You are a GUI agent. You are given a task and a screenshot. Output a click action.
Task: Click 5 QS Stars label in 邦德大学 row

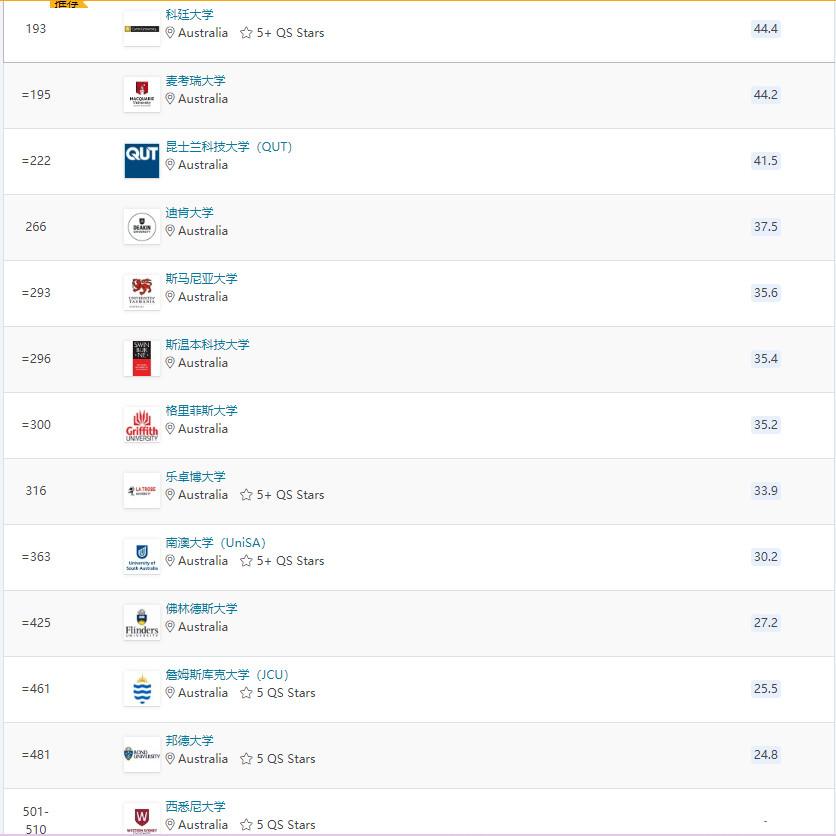[286, 759]
